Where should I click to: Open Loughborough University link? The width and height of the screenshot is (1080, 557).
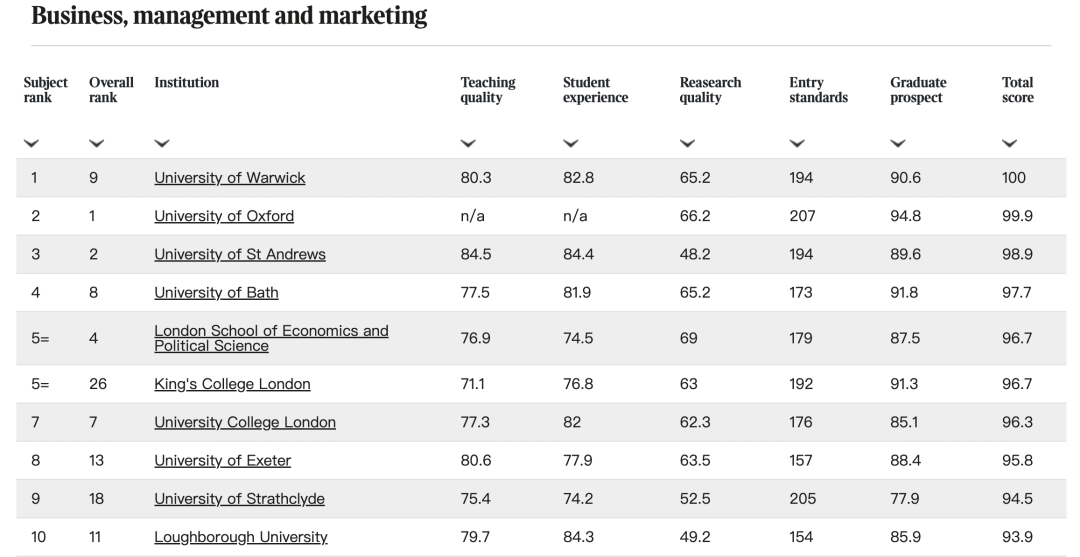[240, 537]
